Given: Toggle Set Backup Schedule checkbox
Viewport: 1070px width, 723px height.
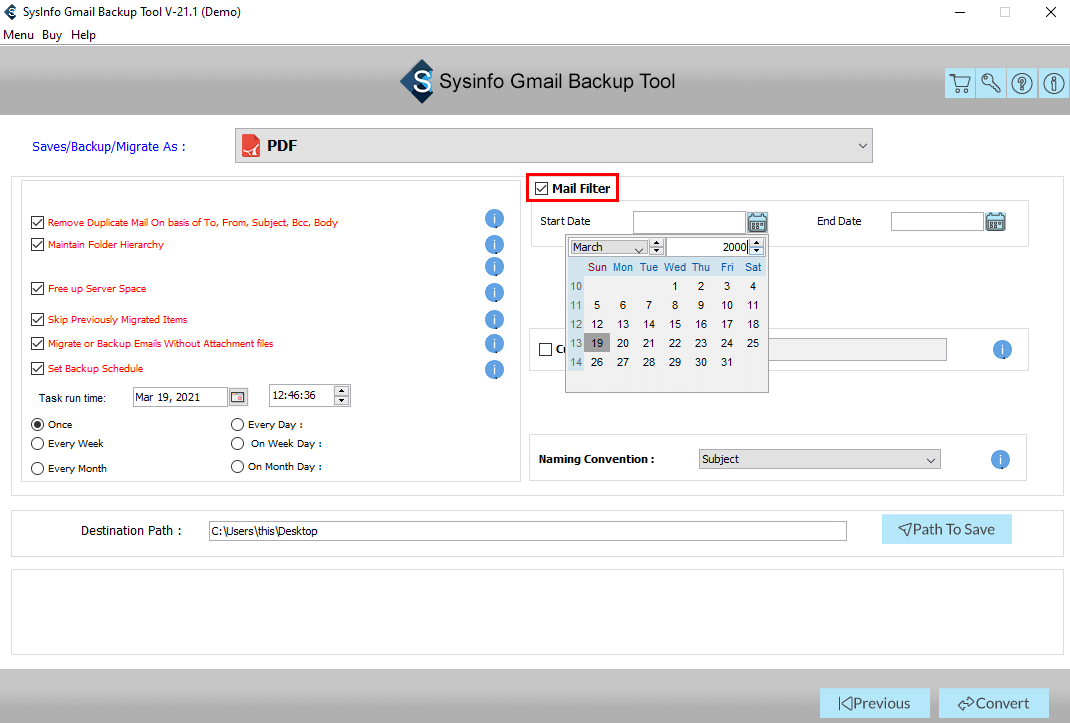Looking at the screenshot, I should pyautogui.click(x=38, y=369).
